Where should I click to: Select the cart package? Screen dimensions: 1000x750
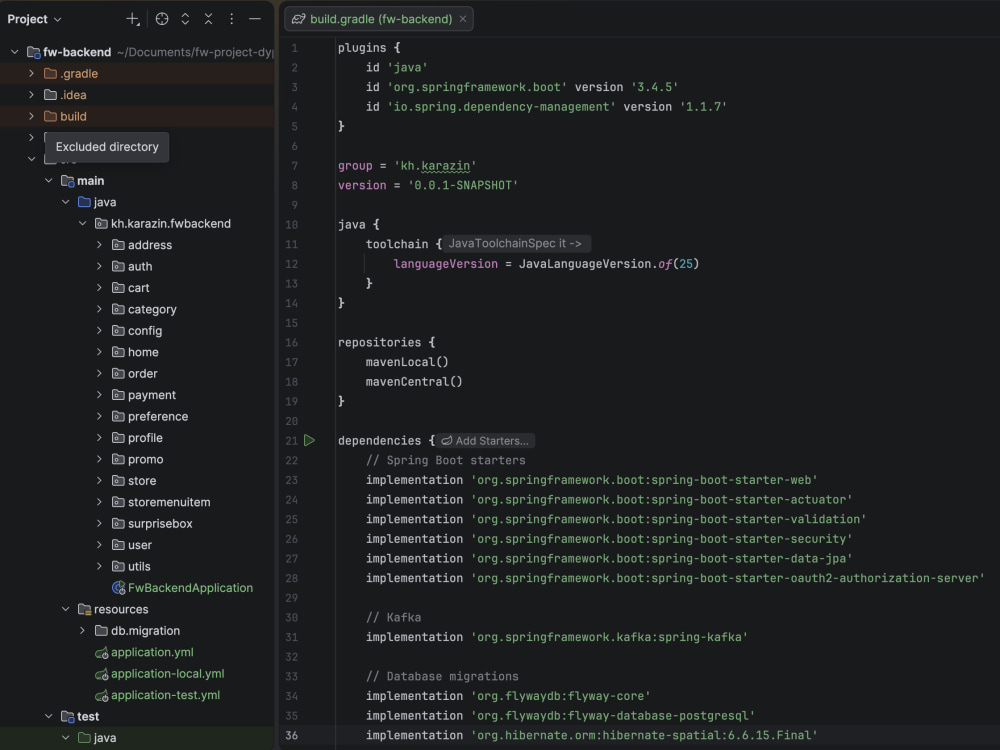tap(138, 288)
